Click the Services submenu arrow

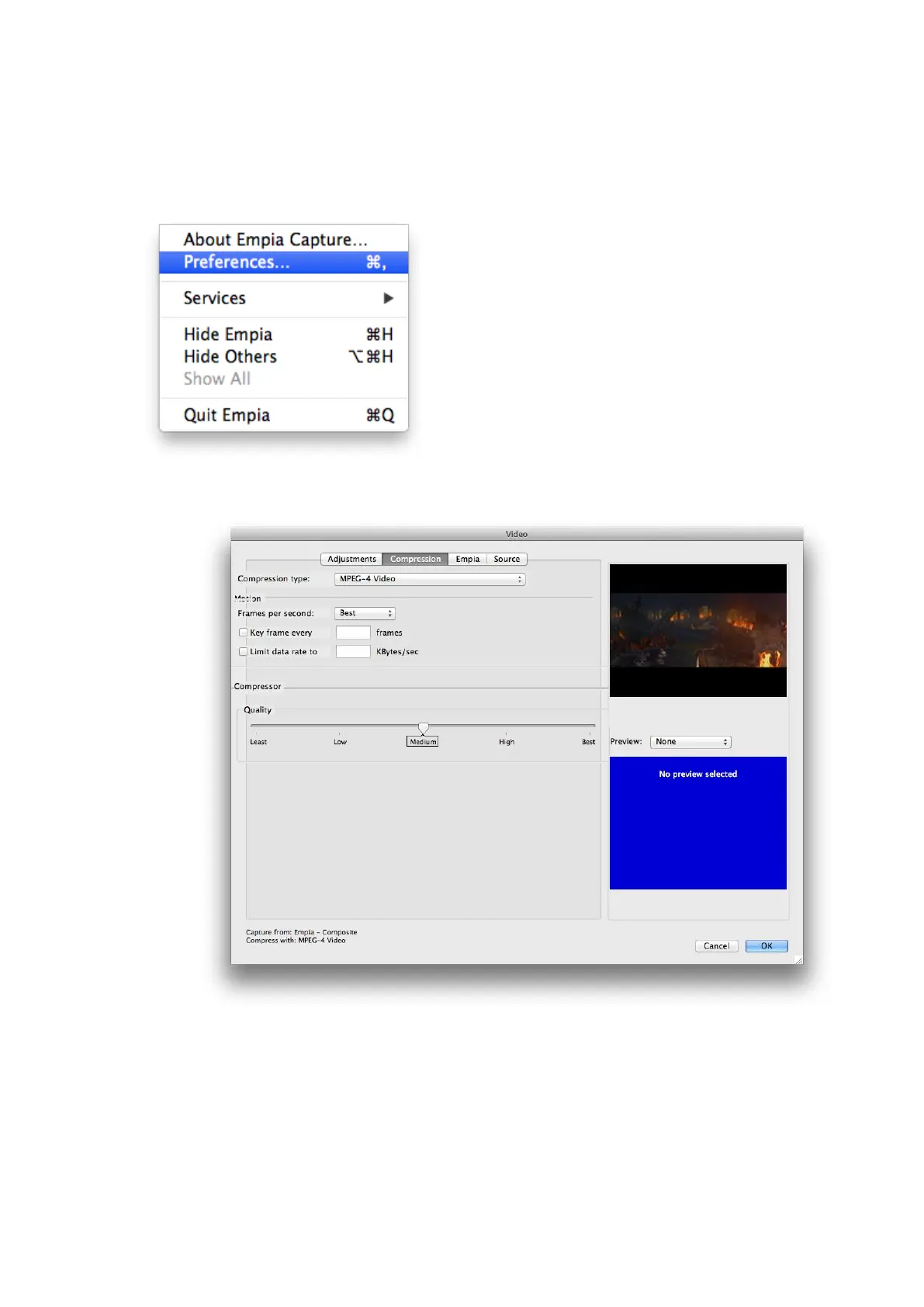coord(388,298)
